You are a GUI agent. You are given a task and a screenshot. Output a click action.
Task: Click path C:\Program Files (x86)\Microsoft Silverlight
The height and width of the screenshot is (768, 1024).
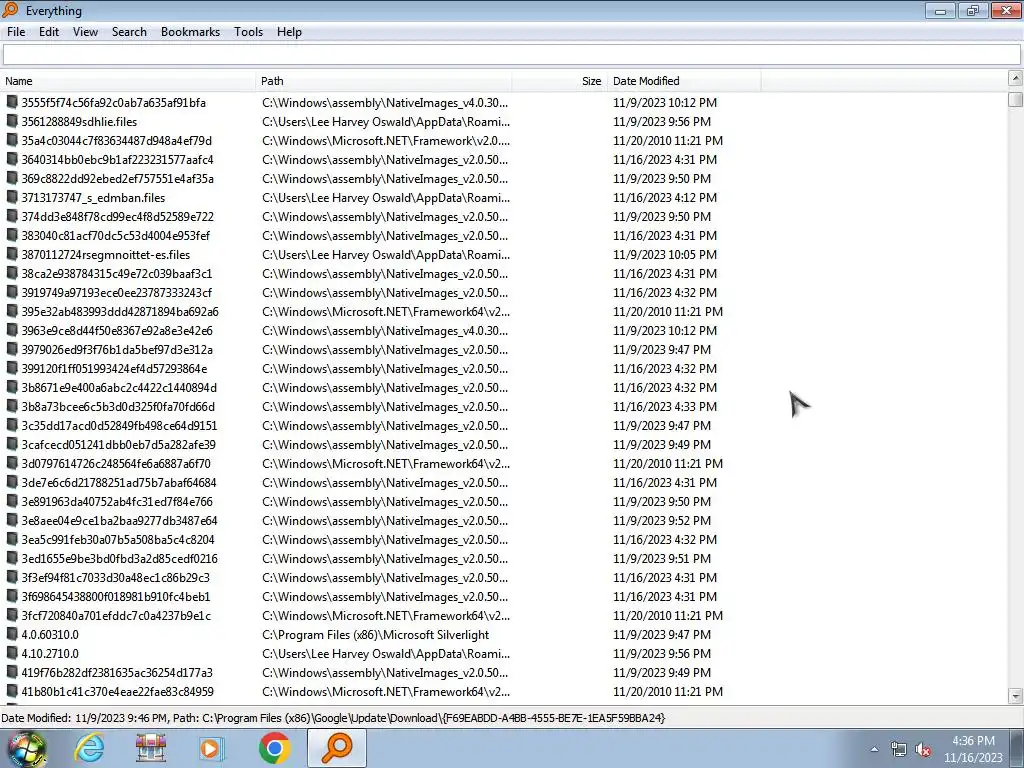[x=376, y=634]
